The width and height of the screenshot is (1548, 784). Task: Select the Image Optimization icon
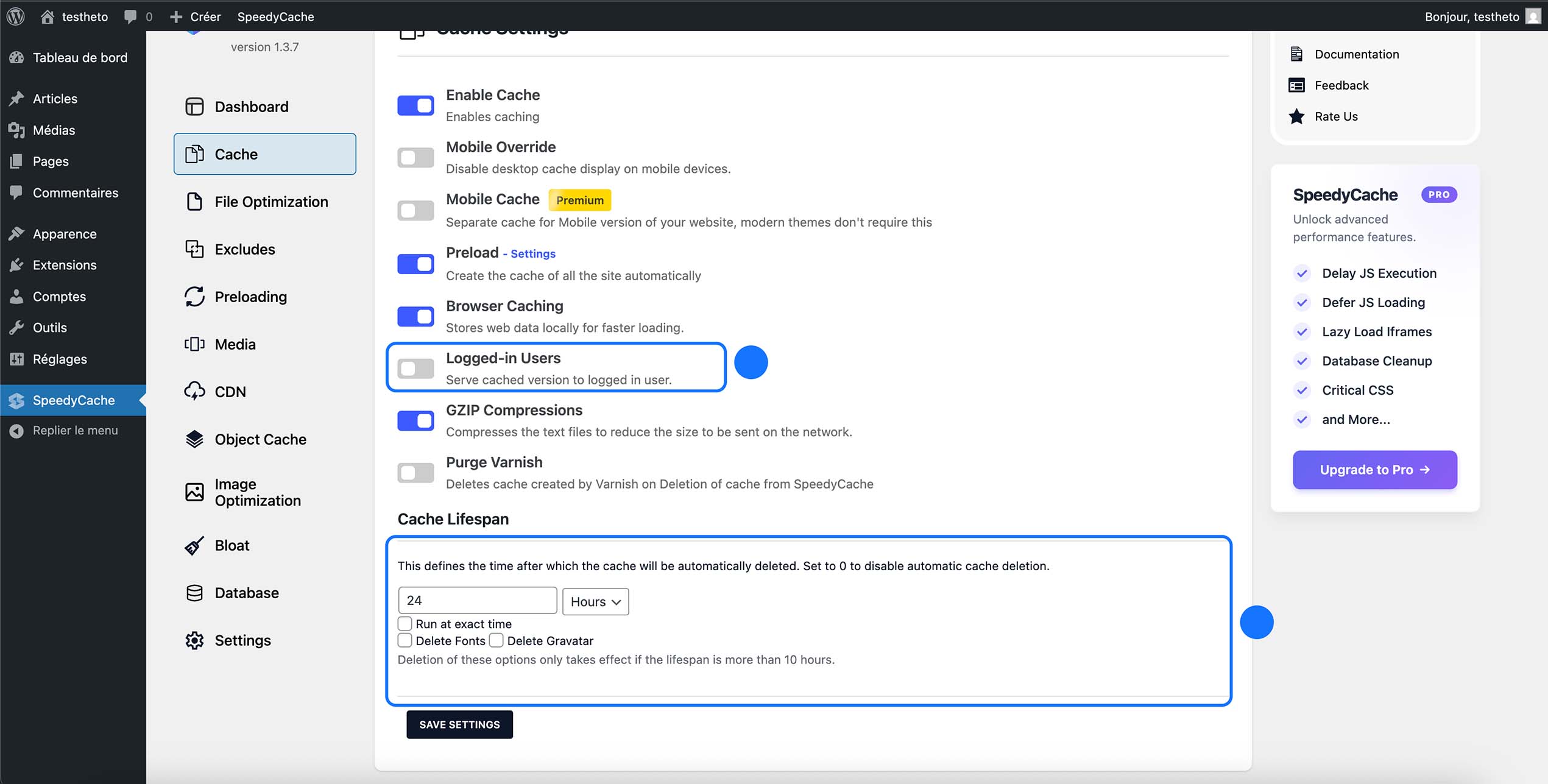tap(194, 492)
